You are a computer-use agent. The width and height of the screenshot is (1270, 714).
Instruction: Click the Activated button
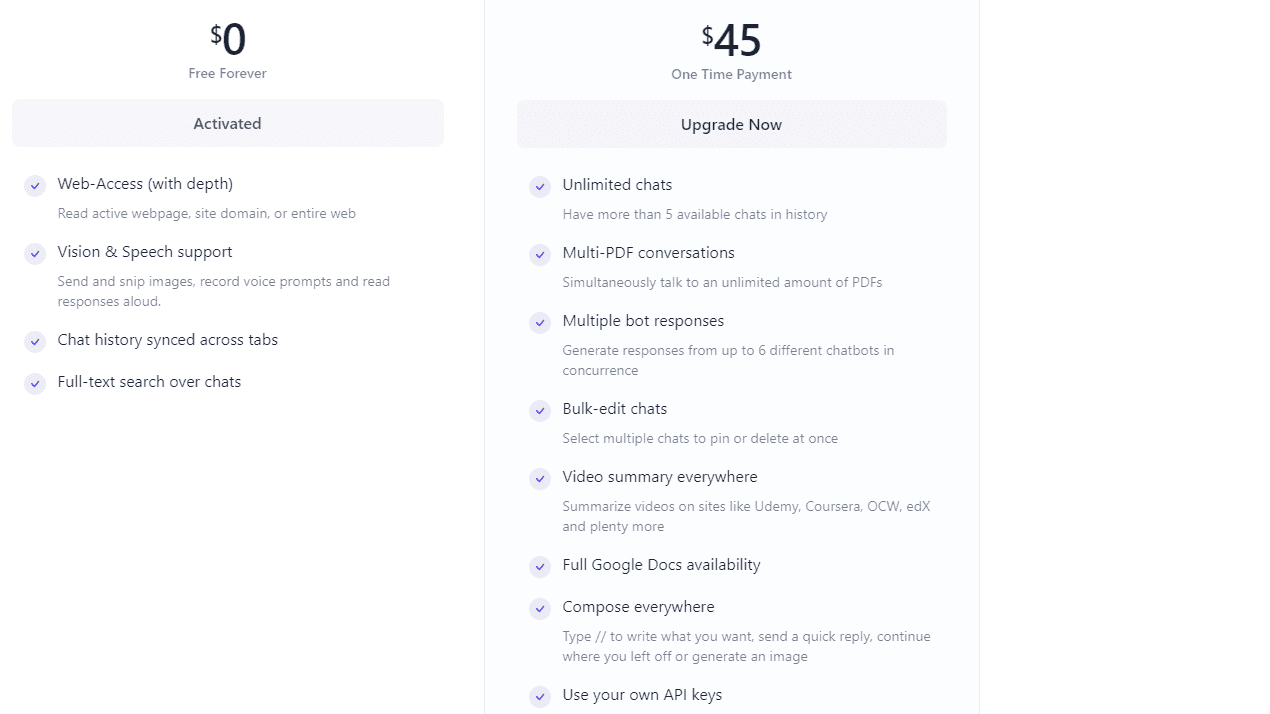[227, 123]
